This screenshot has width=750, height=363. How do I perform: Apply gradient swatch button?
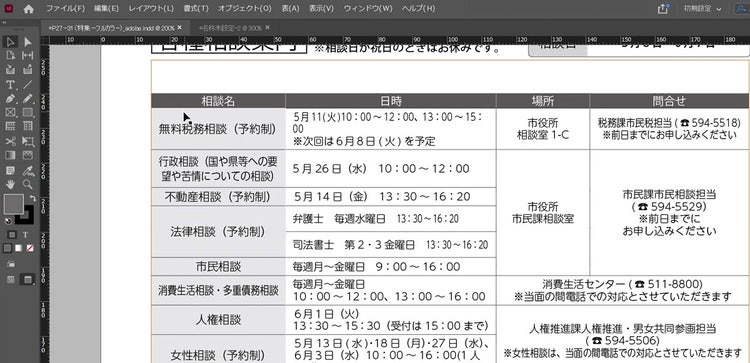click(x=18, y=248)
